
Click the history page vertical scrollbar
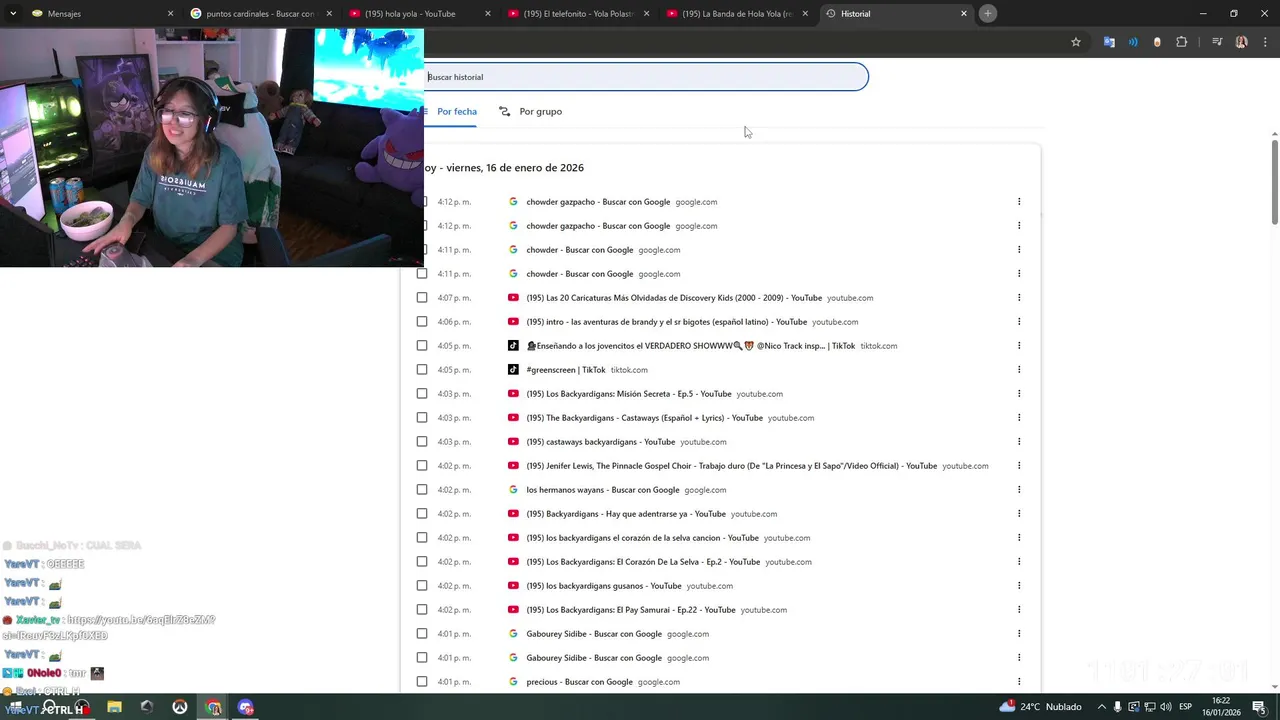1275,183
